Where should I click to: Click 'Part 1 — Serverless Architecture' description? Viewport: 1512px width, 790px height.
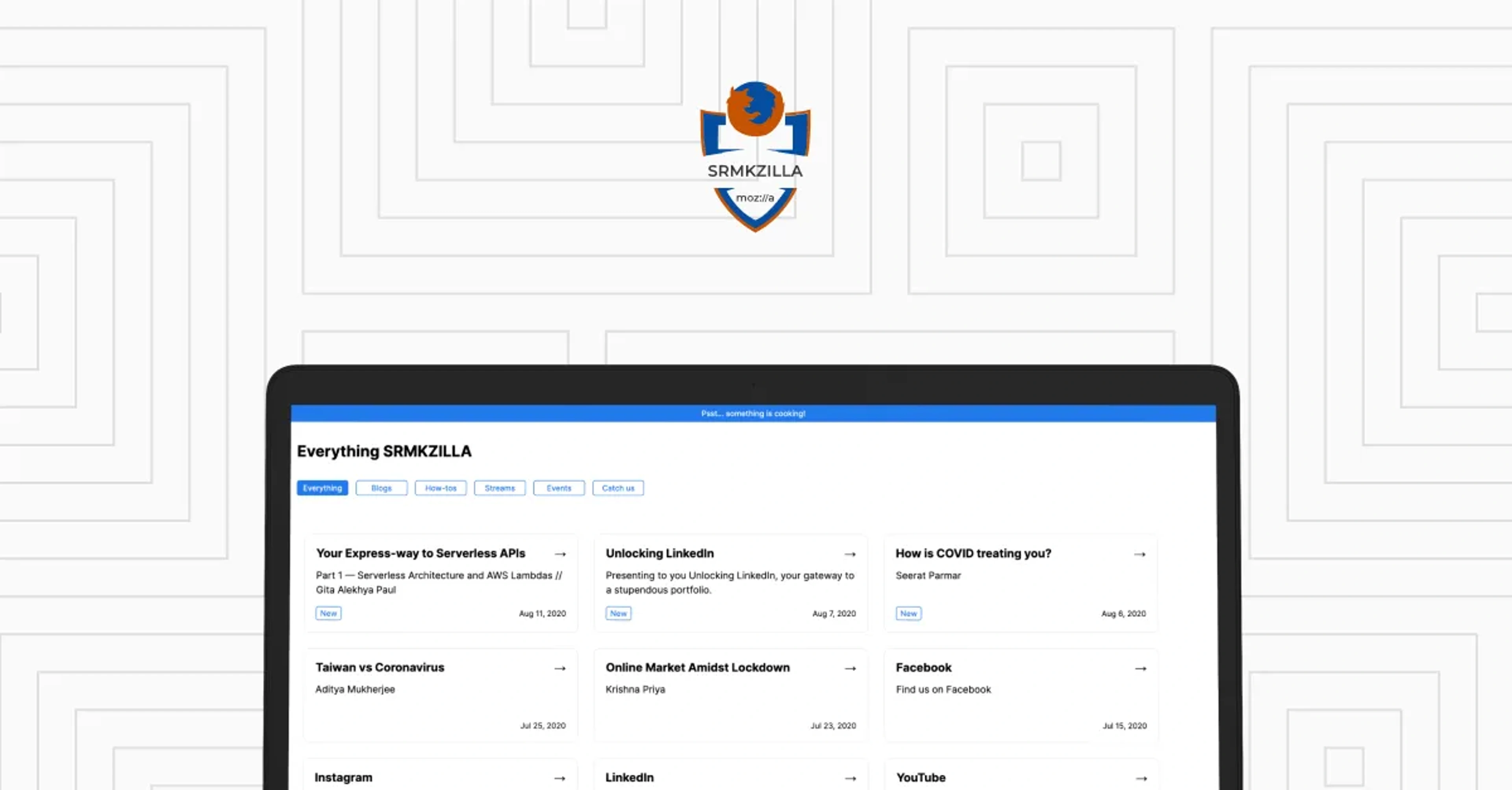click(439, 582)
